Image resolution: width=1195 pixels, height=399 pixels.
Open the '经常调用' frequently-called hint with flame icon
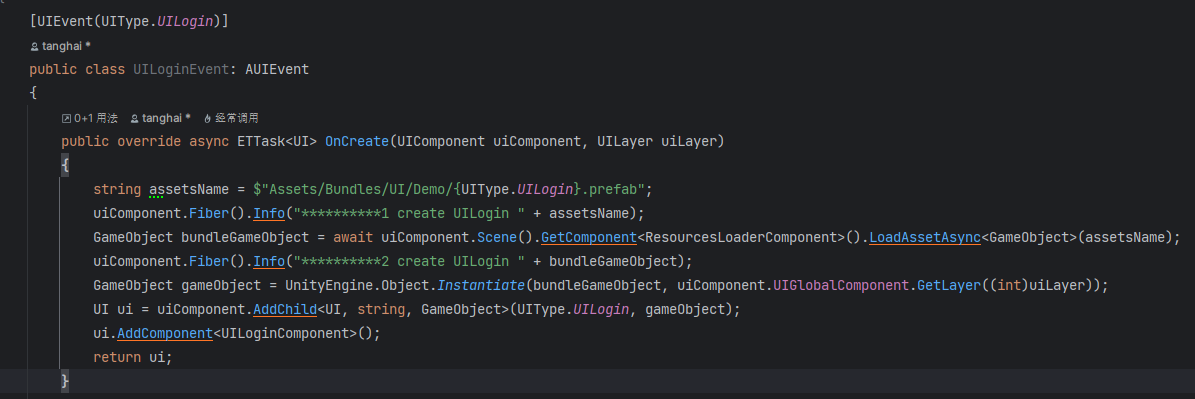click(x=231, y=118)
